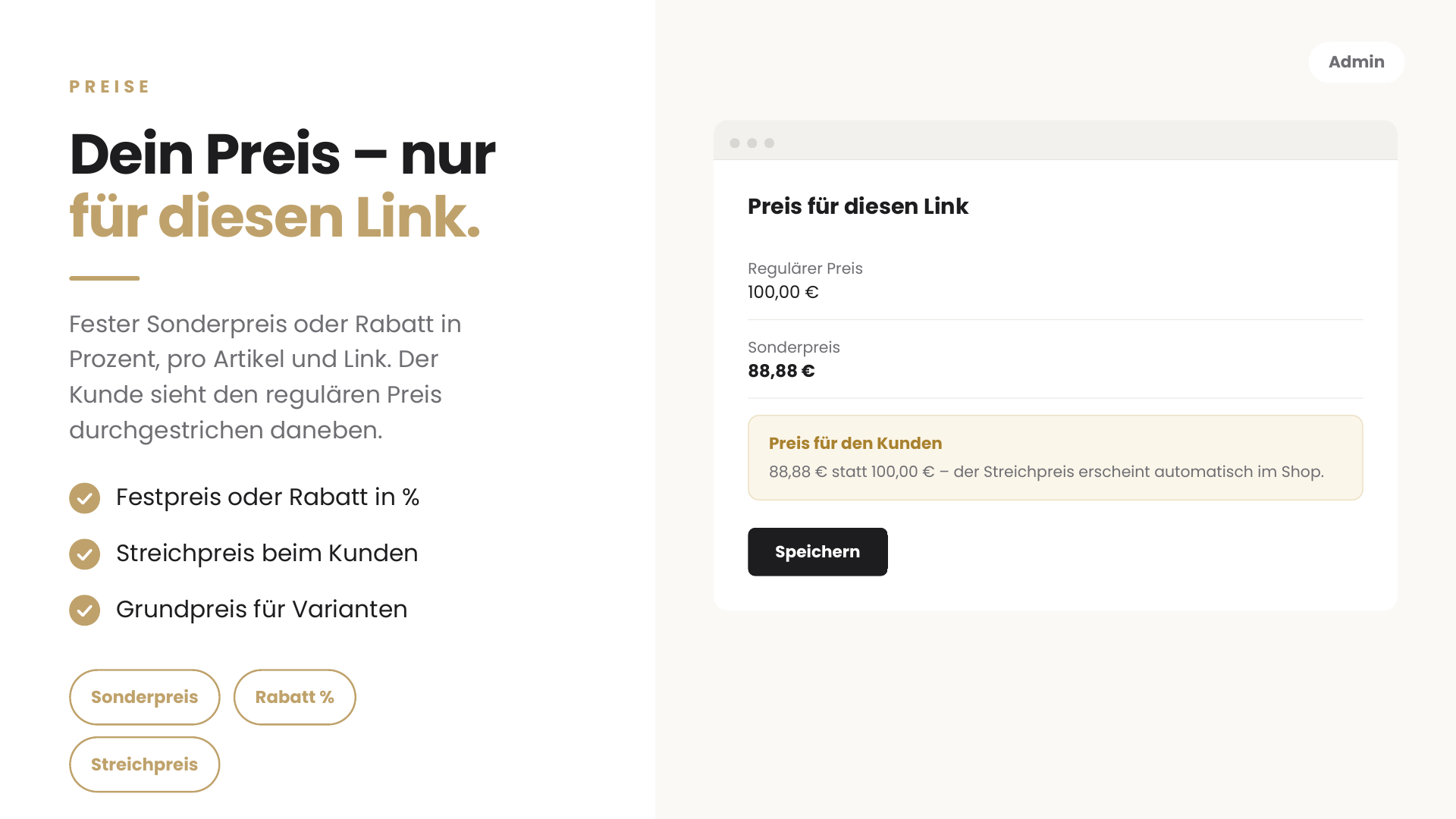1456x819 pixels.
Task: Click the third window dot in mockup titlebar
Action: (x=770, y=143)
